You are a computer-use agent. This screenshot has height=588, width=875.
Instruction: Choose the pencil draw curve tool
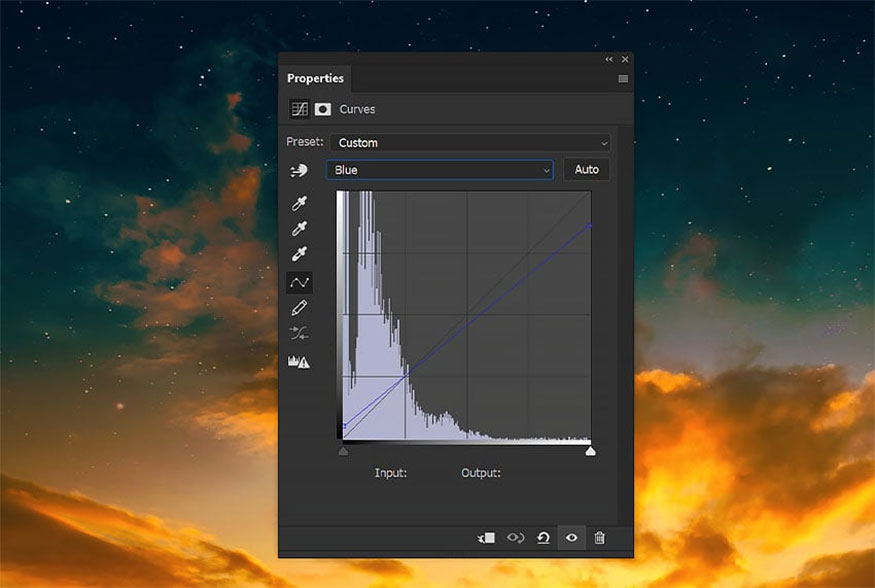299,308
